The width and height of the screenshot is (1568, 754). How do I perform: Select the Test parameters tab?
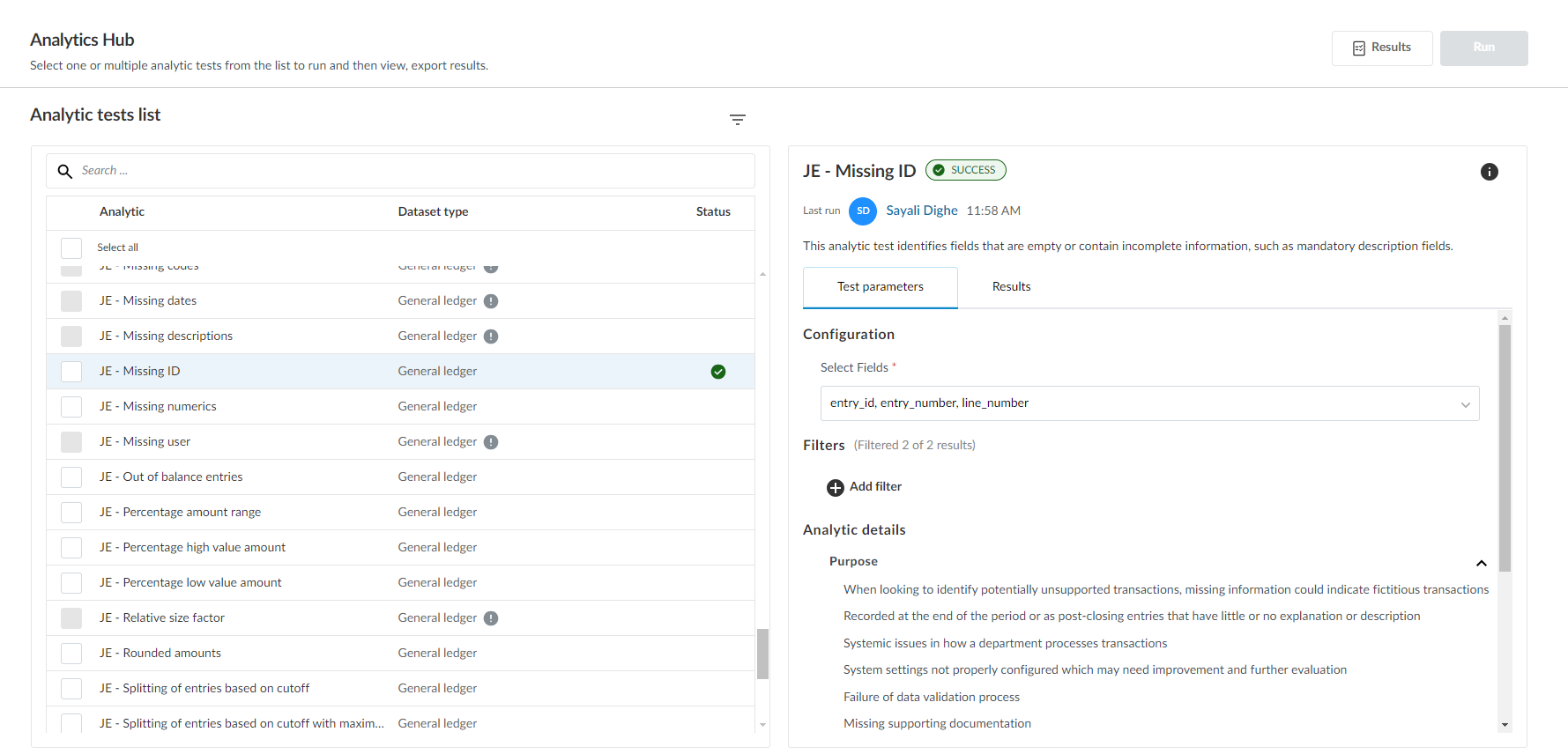click(x=880, y=287)
